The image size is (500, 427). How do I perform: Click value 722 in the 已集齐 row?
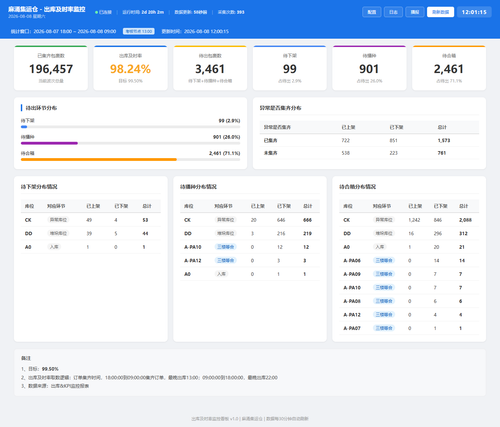pos(346,140)
